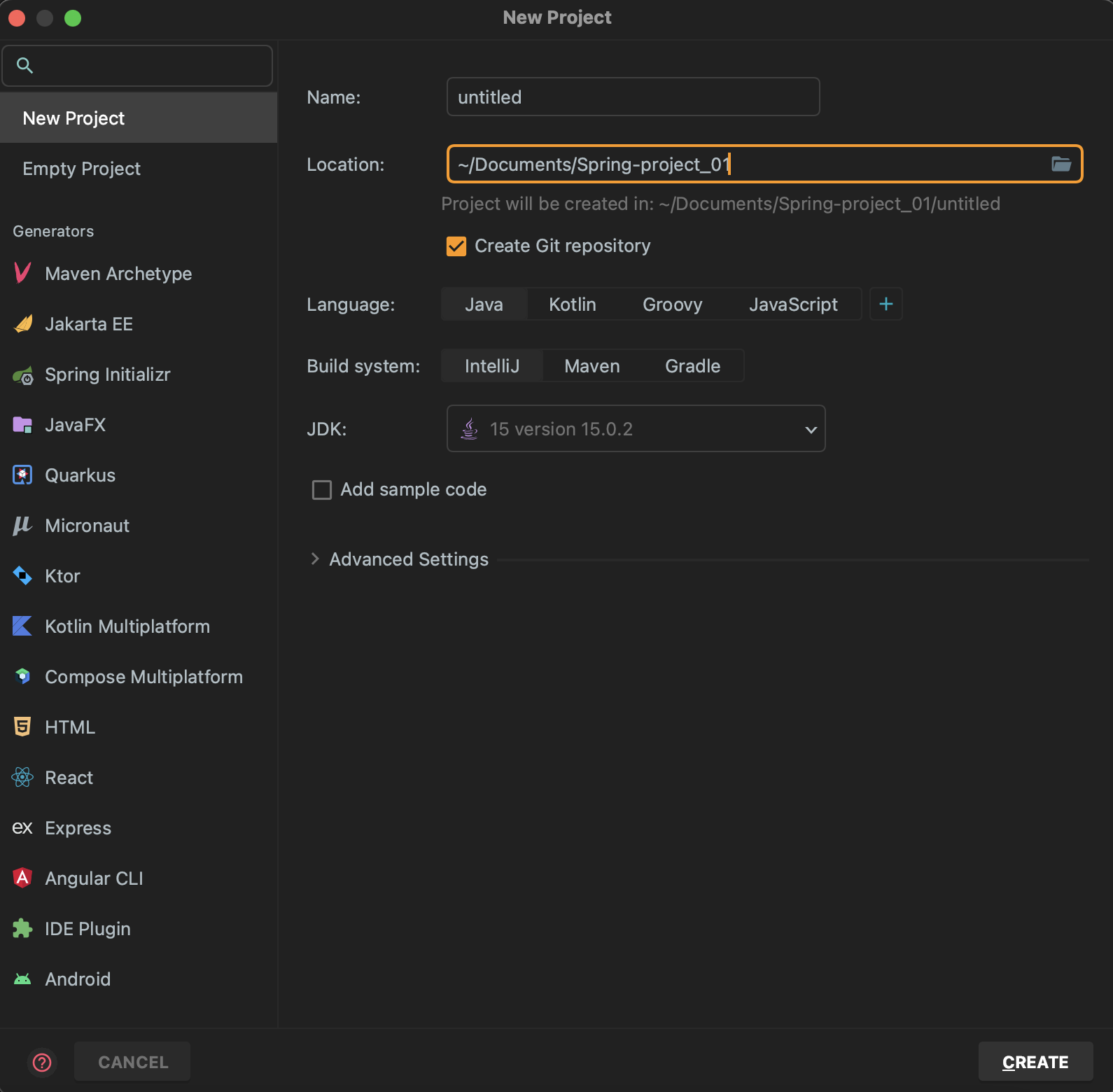The width and height of the screenshot is (1113, 1092).
Task: Click the IDE Plugin label
Action: click(87, 929)
